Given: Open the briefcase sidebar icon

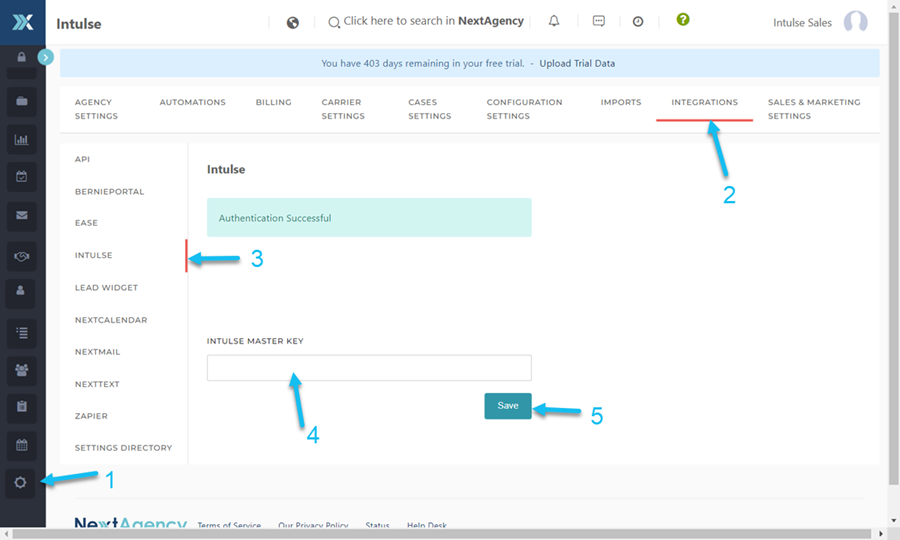Looking at the screenshot, I should [x=21, y=101].
